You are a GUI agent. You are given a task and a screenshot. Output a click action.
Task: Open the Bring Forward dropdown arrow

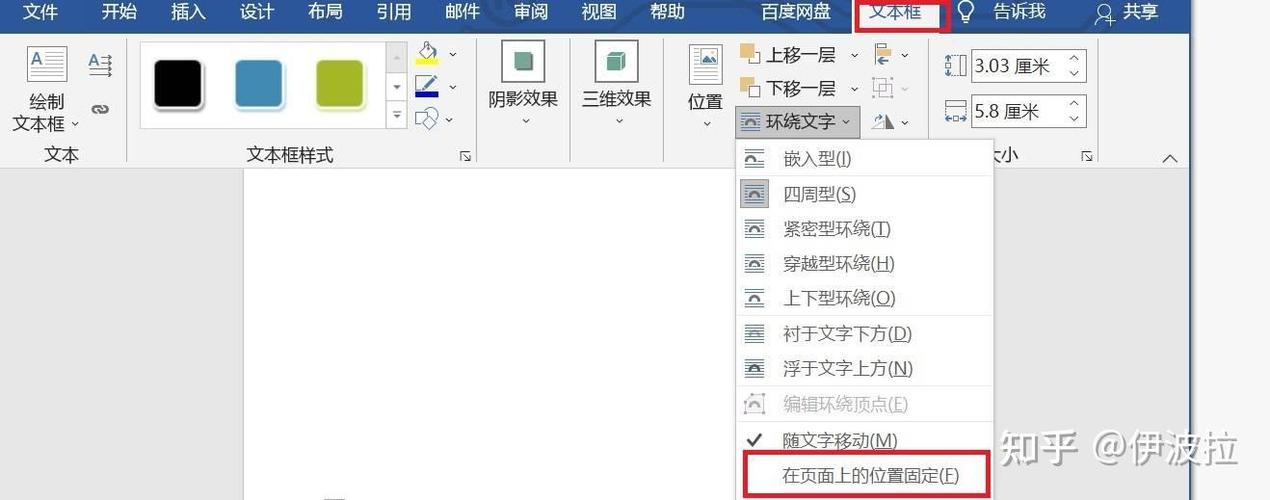(853, 55)
